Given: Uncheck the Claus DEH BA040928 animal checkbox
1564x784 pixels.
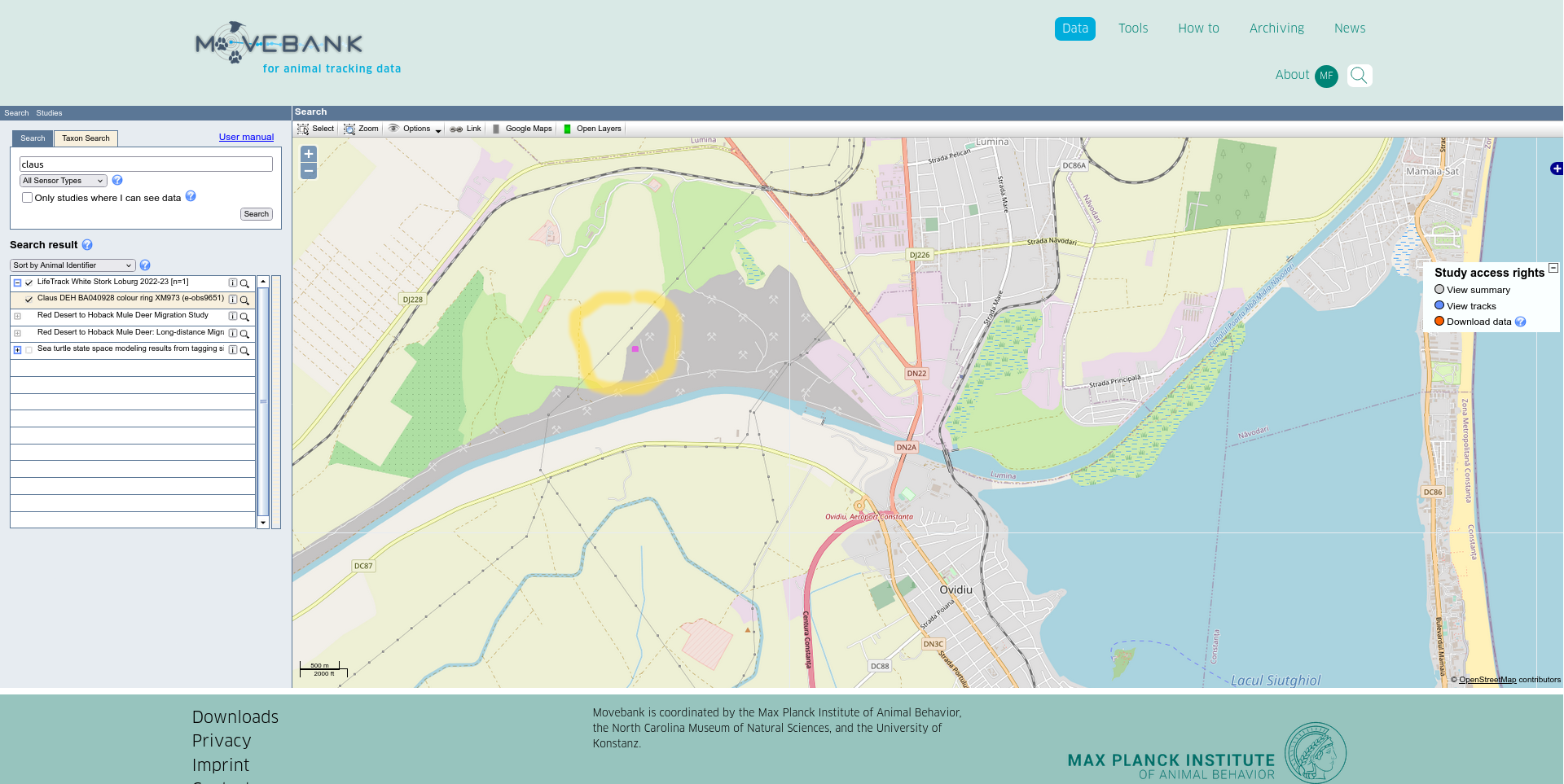Looking at the screenshot, I should 29,300.
